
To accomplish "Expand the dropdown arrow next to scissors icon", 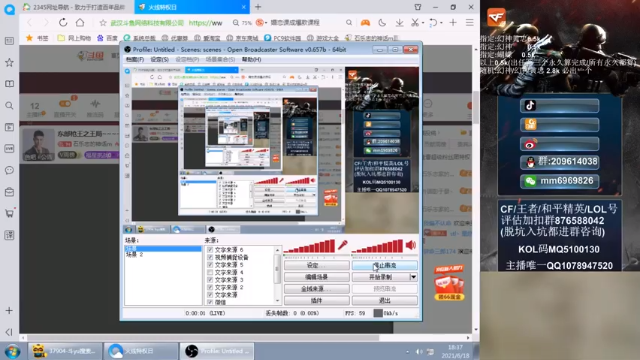I will tap(423, 23).
